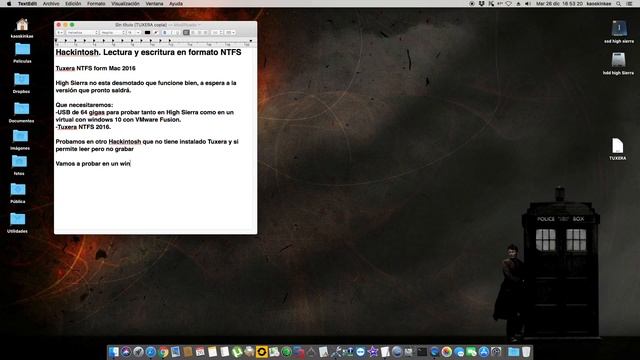Open Finder from the Dock
Screen dimensions: 640x360
coord(113,352)
